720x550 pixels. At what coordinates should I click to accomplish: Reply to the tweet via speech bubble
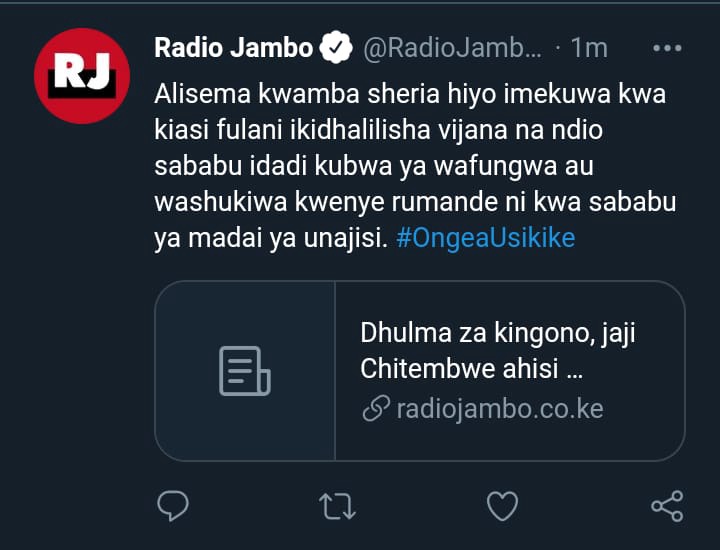pos(173,505)
